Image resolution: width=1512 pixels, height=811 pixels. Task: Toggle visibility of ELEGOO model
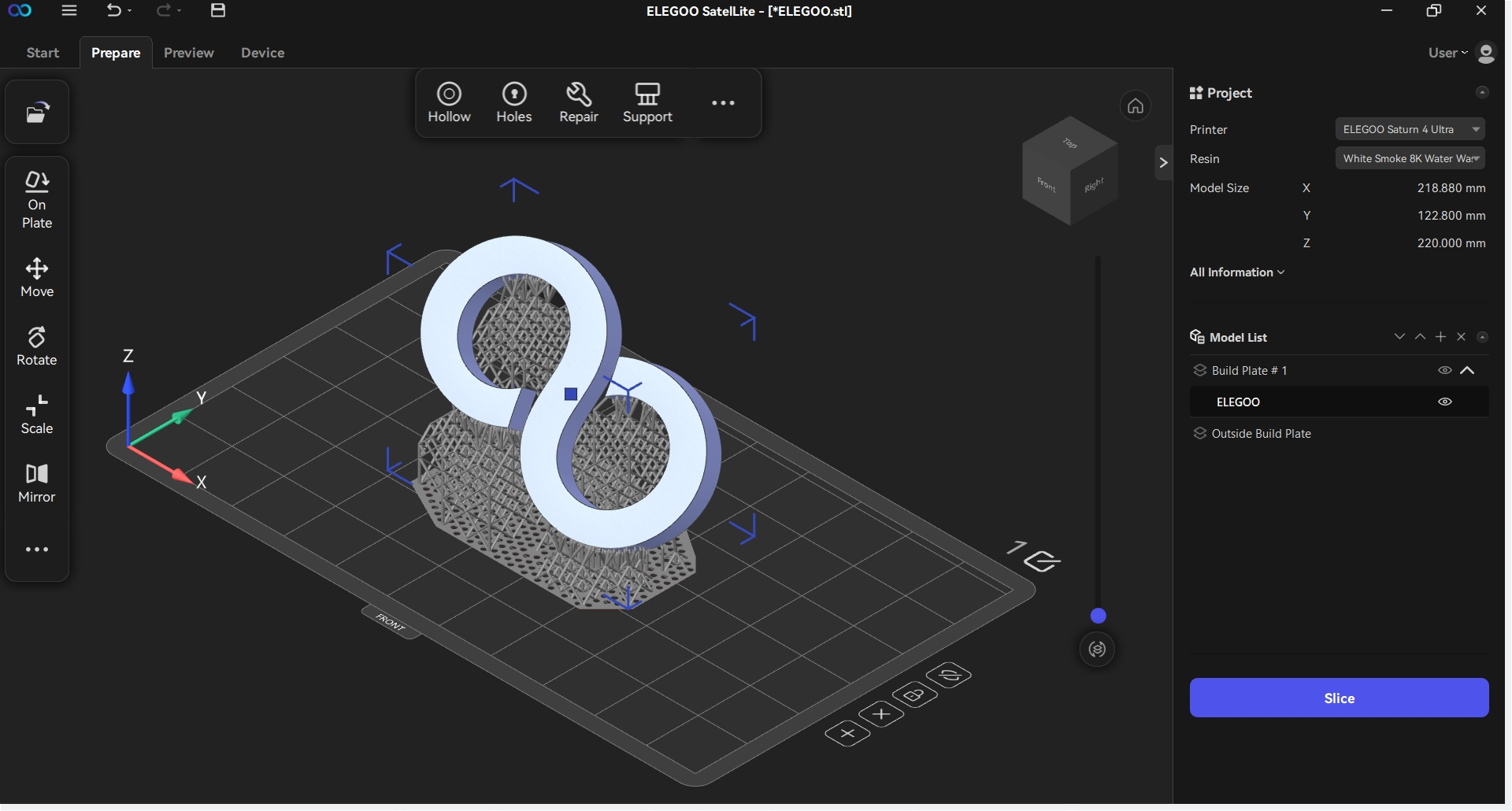click(1444, 402)
